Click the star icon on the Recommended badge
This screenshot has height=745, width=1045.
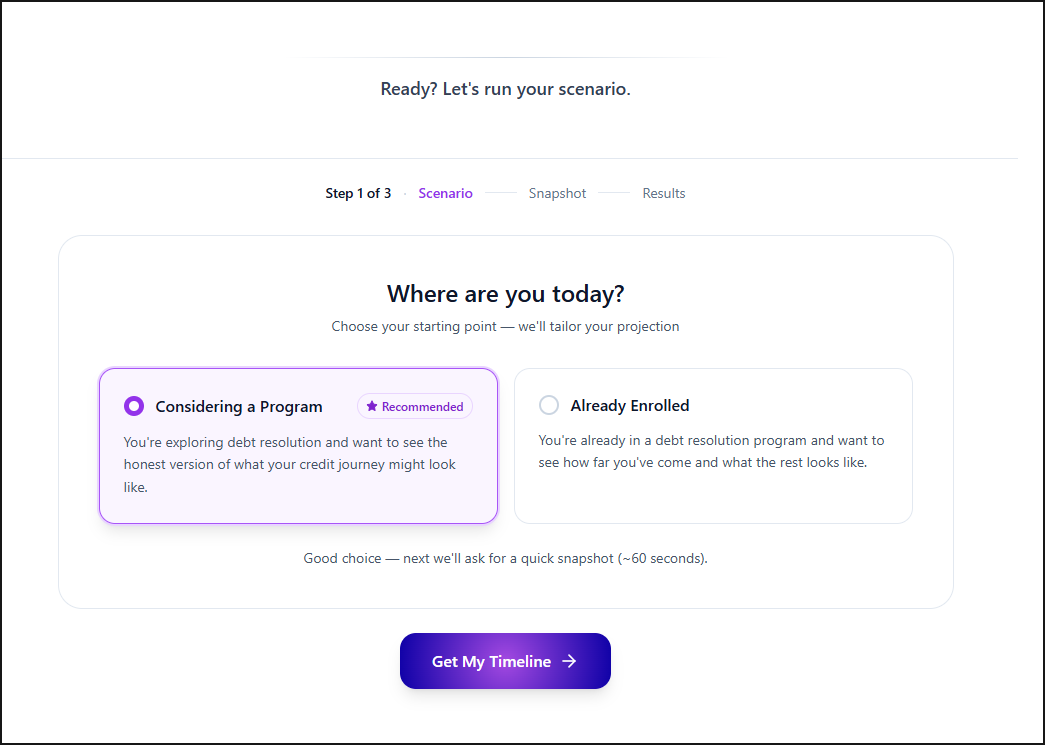click(372, 406)
